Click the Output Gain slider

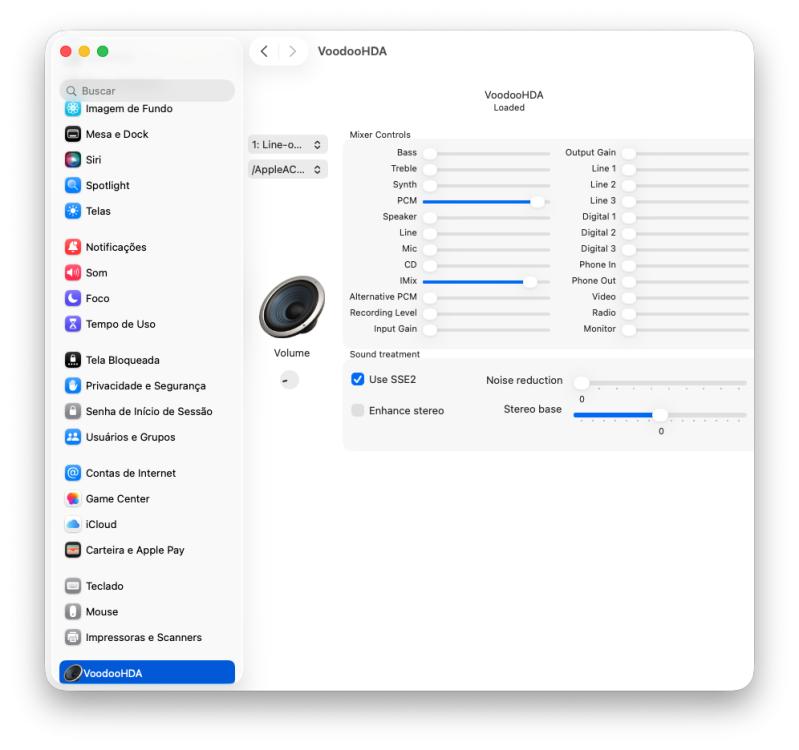tap(685, 153)
